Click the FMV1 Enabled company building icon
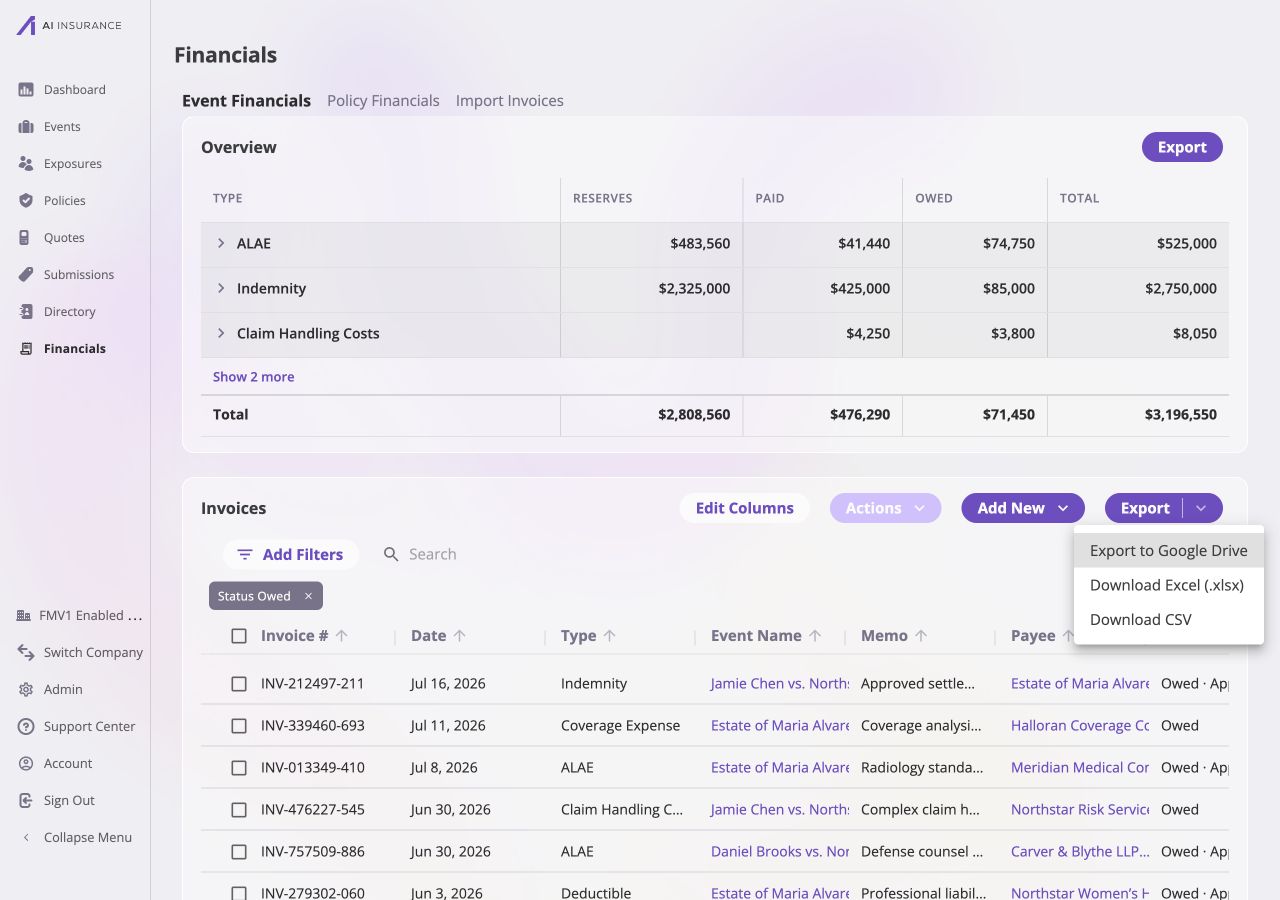1280x900 pixels. pos(24,616)
